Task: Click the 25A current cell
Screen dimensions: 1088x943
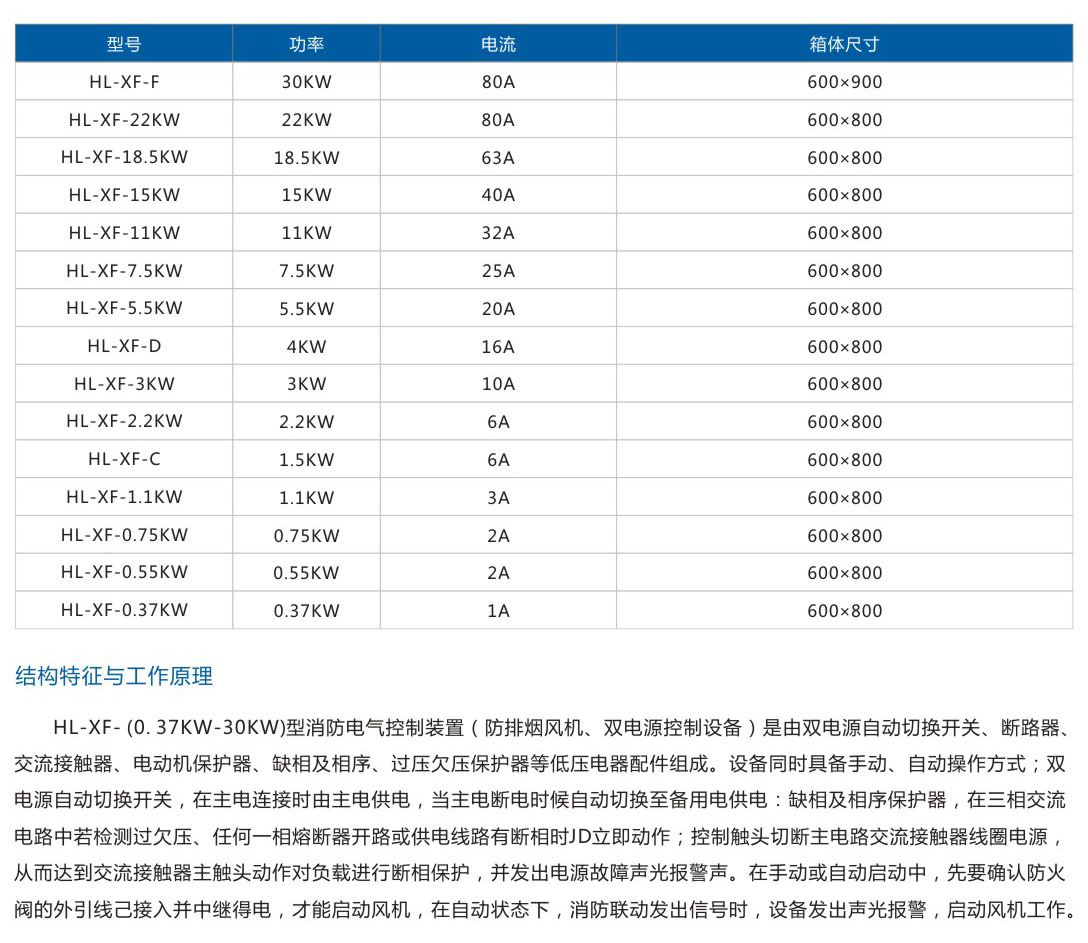Action: [x=498, y=271]
